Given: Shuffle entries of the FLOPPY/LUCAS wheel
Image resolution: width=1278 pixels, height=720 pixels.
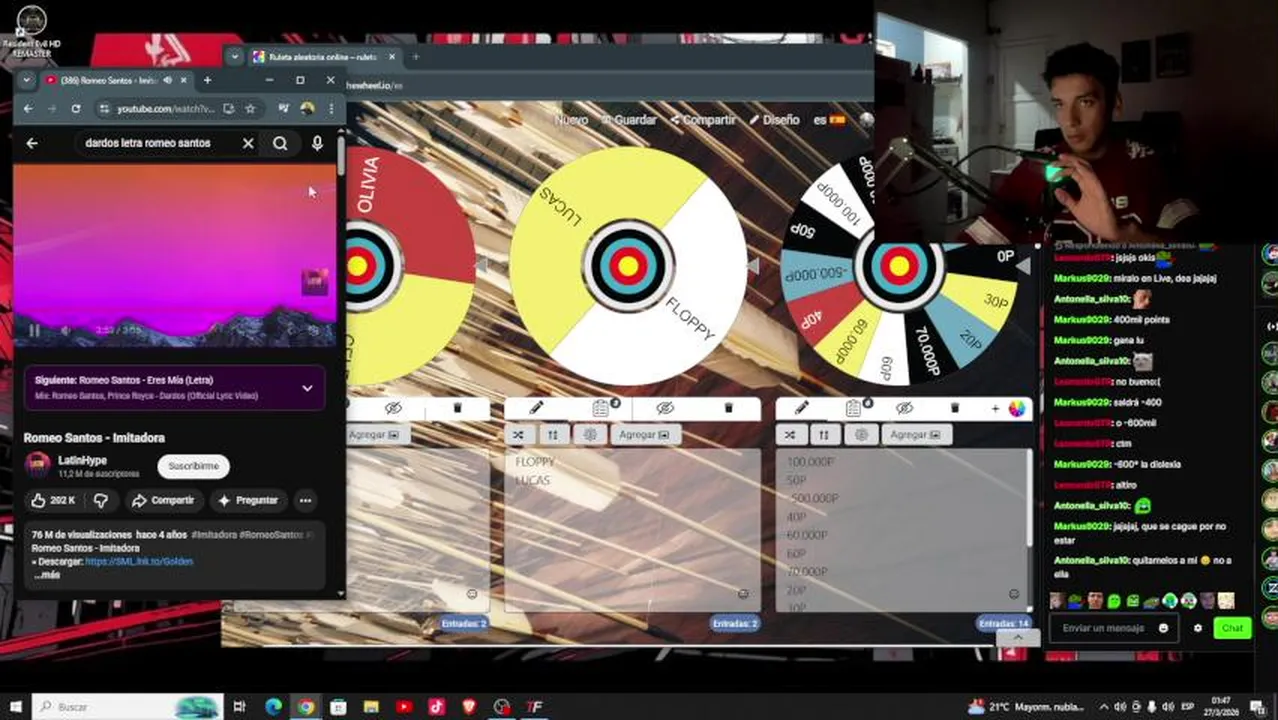Looking at the screenshot, I should pyautogui.click(x=518, y=435).
